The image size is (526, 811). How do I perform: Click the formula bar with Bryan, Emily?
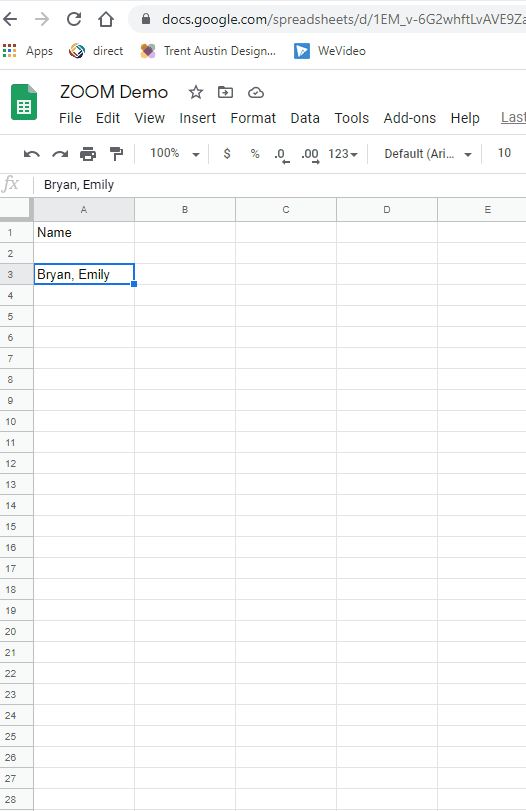click(282, 185)
